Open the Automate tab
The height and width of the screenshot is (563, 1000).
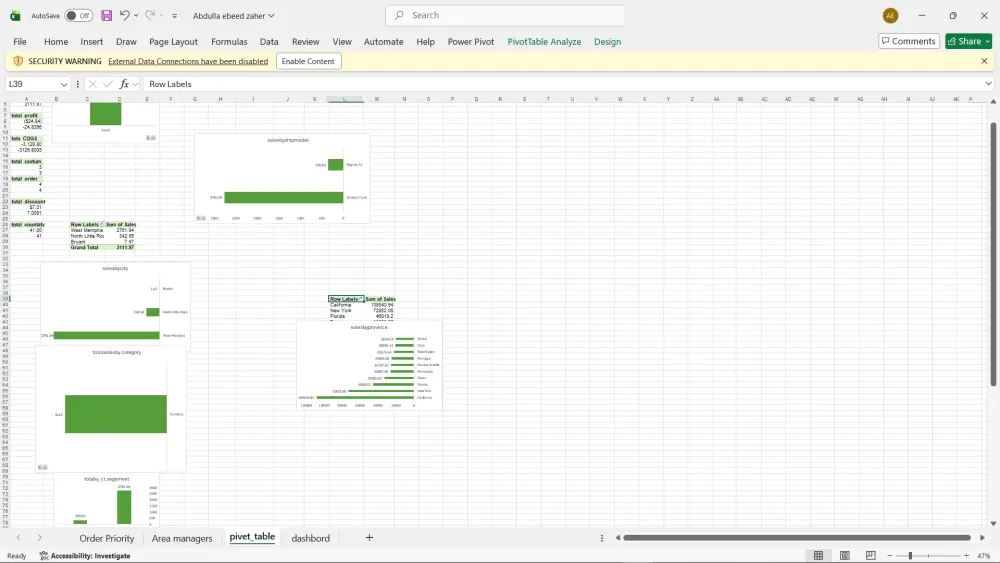click(383, 41)
